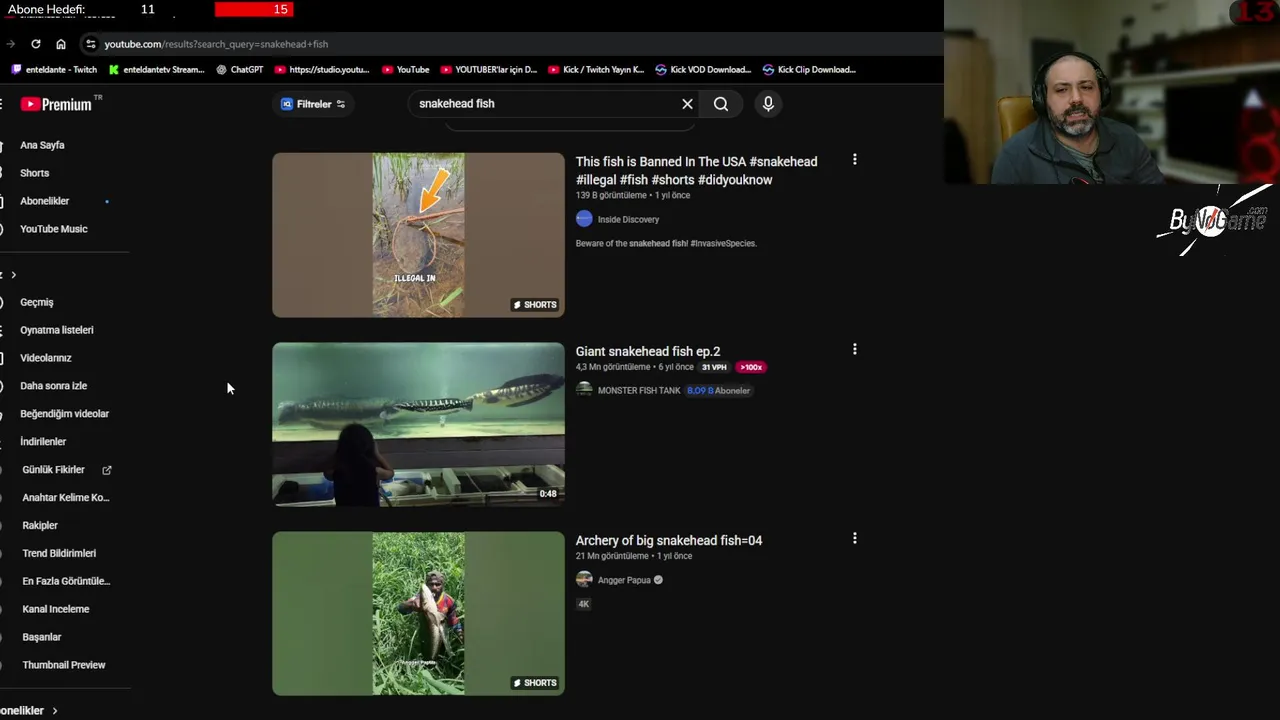Open Kick VOD Download bookmark
Image resolution: width=1280 pixels, height=720 pixels.
point(703,70)
